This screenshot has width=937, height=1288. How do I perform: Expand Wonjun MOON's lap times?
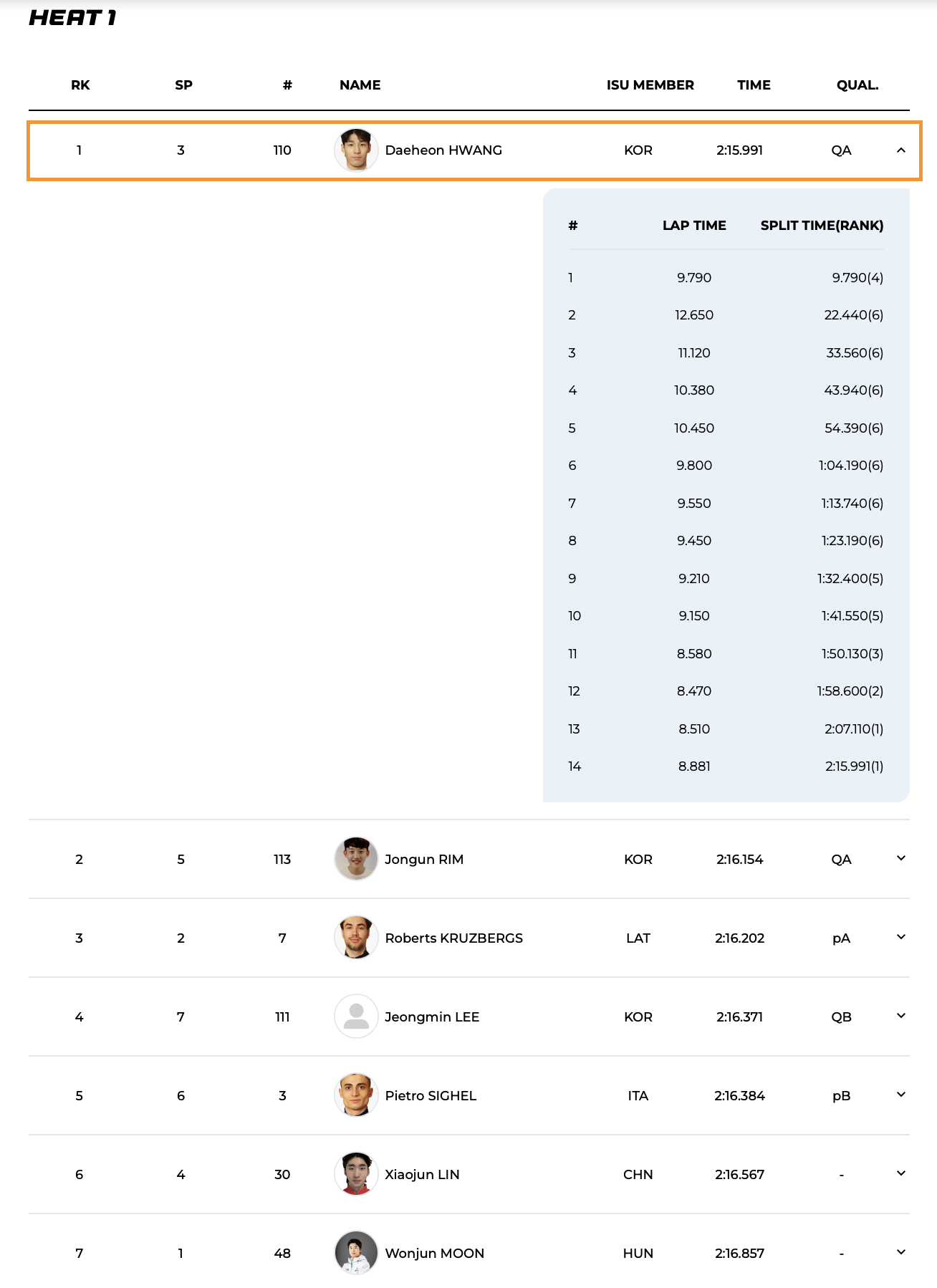901,1252
